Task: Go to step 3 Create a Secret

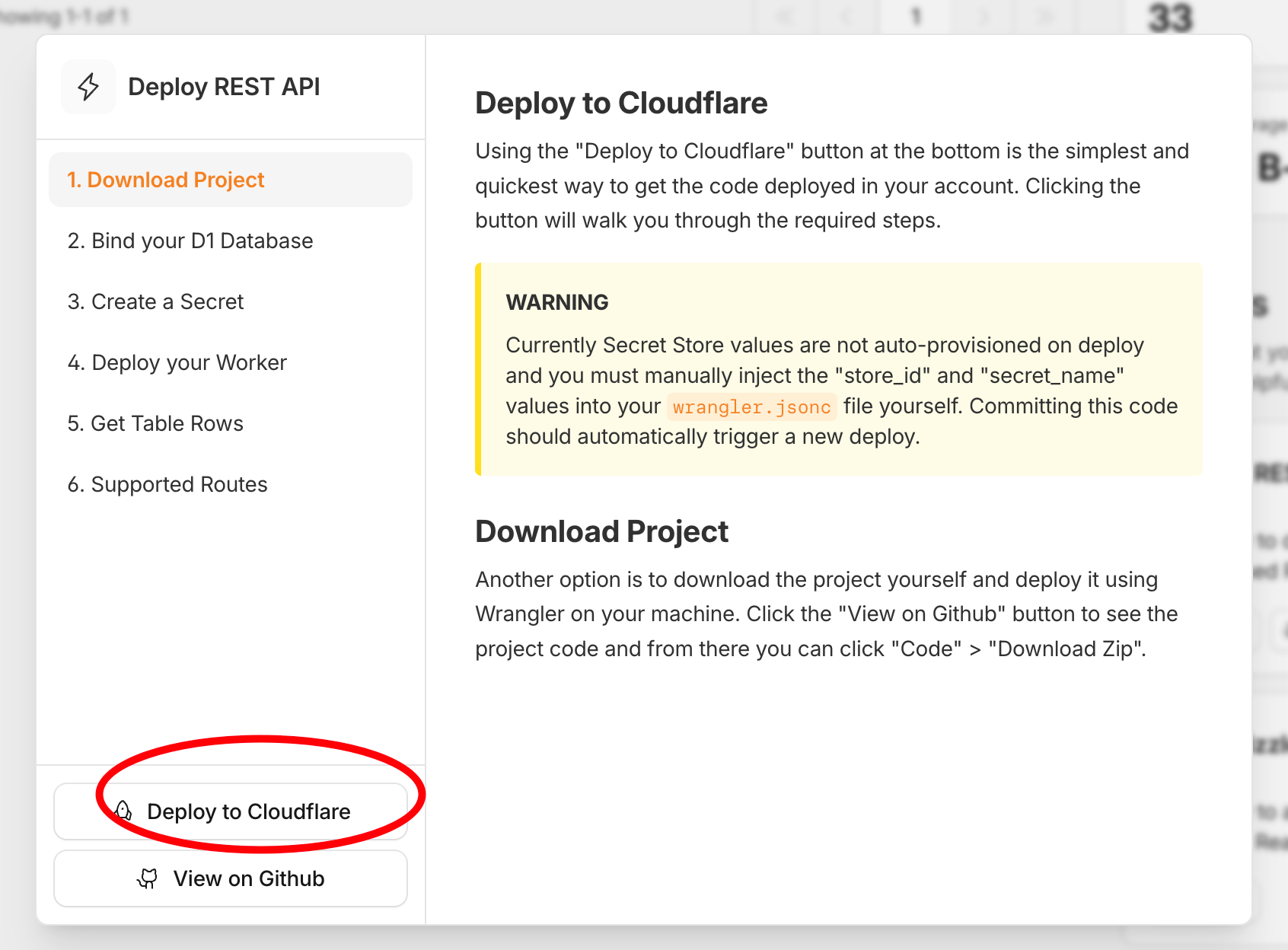Action: pos(155,301)
